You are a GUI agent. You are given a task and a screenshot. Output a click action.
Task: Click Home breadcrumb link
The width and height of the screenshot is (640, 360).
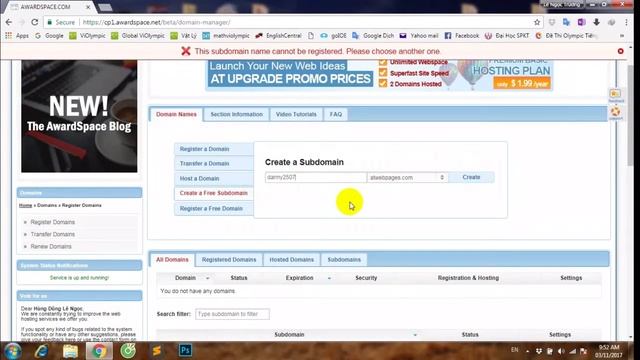point(25,205)
